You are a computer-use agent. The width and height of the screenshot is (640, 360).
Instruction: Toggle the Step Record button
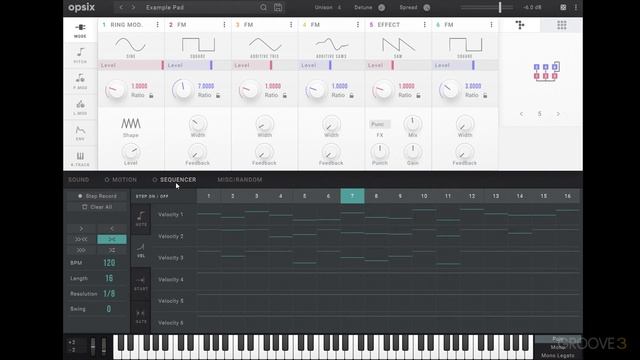[x=97, y=196]
